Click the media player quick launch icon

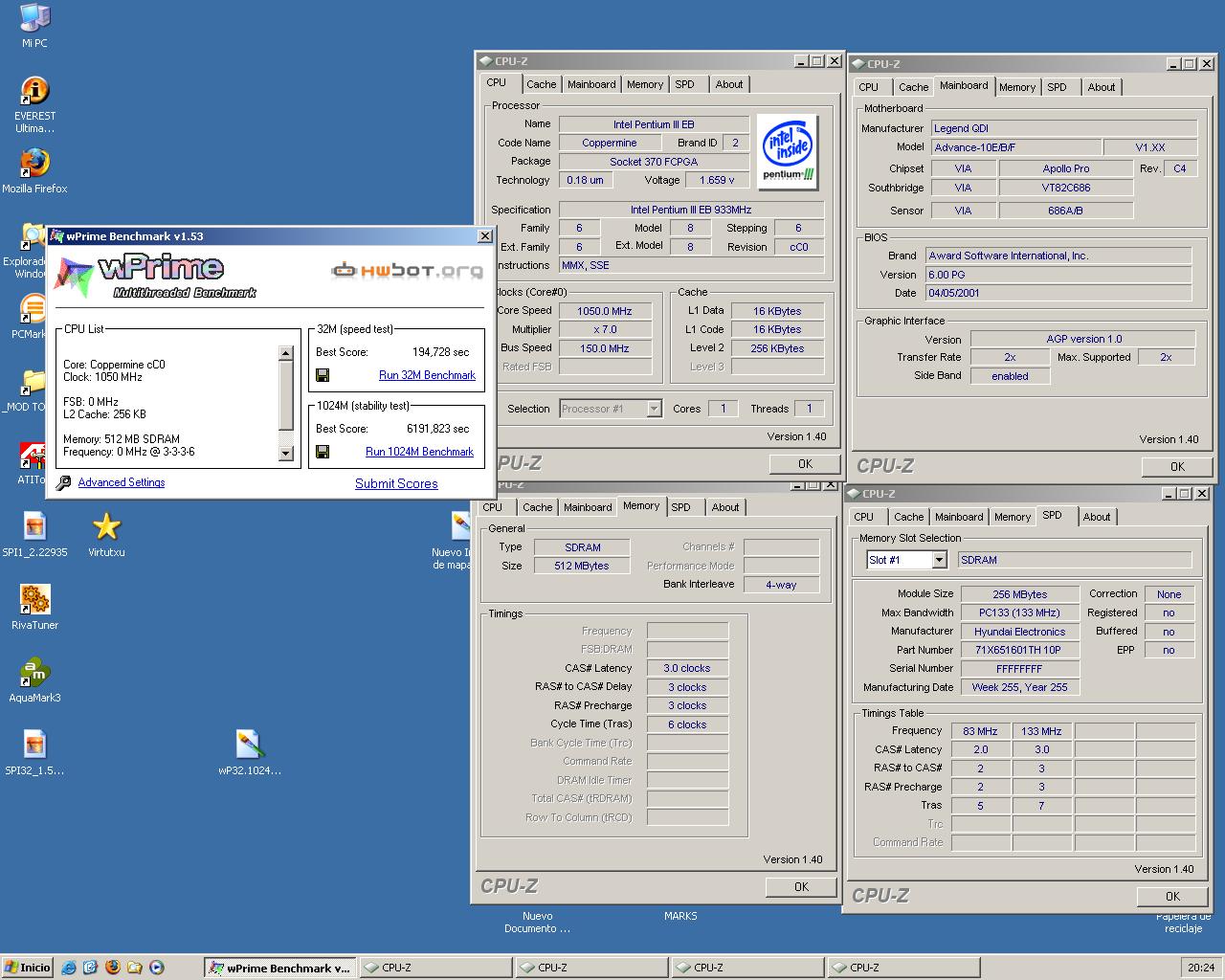pos(157,968)
